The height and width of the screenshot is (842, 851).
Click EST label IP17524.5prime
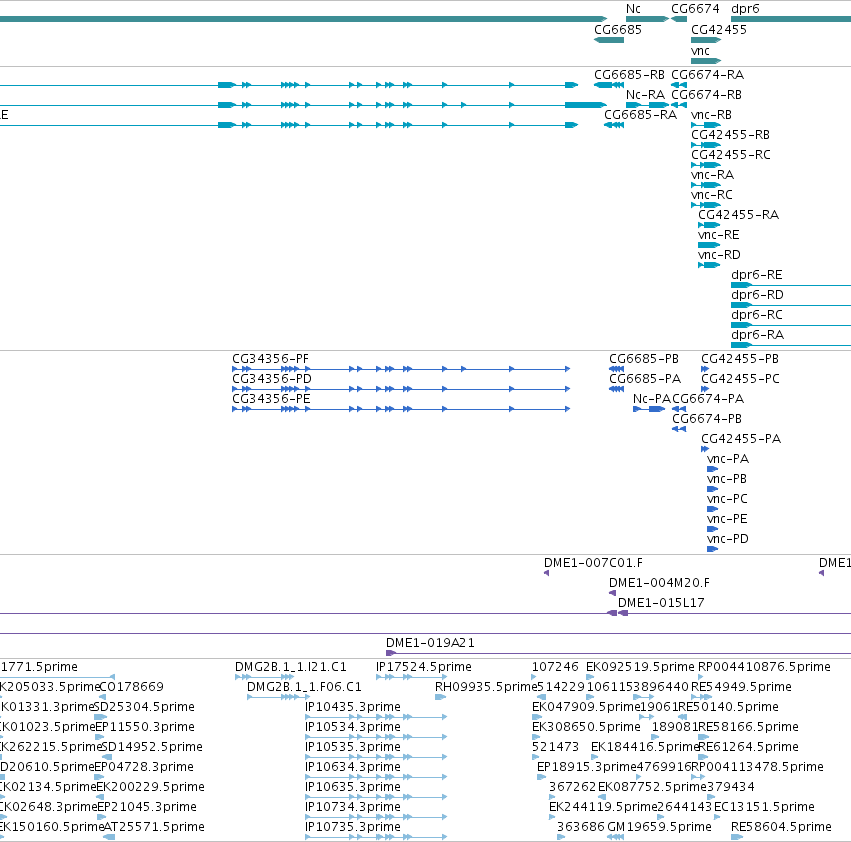click(x=424, y=667)
